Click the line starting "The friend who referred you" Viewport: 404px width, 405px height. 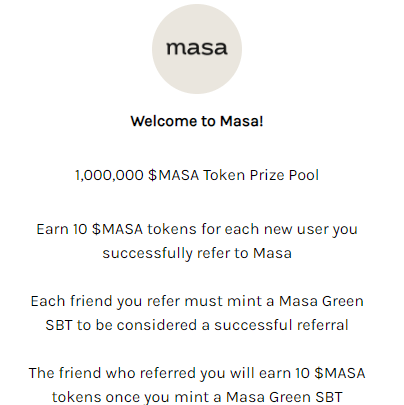[x=197, y=373]
